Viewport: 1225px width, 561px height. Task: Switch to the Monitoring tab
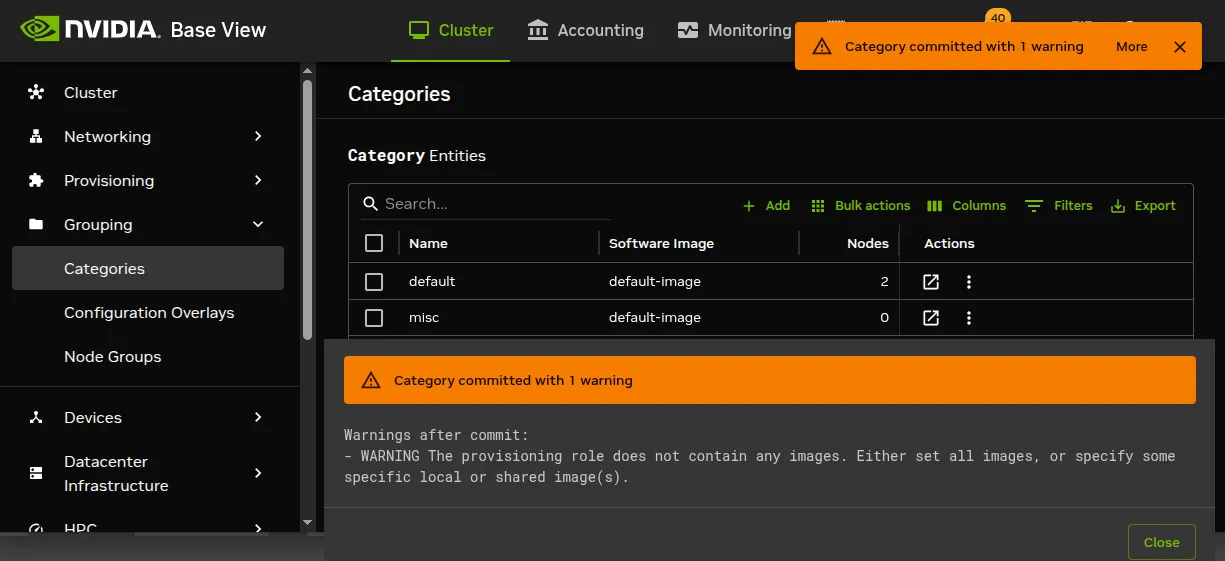pos(734,30)
